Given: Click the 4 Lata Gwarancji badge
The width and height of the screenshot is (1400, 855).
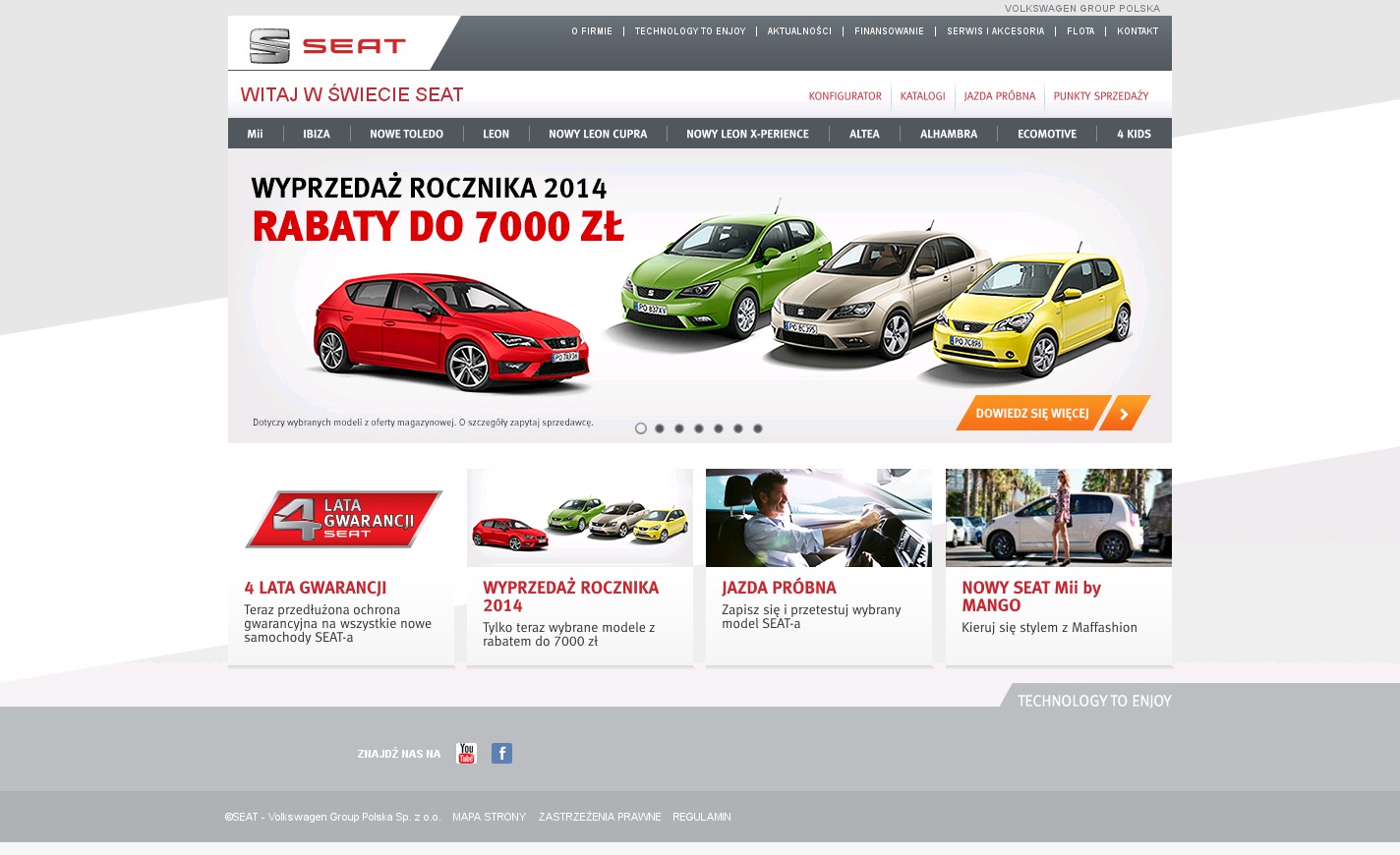Looking at the screenshot, I should coord(343,519).
